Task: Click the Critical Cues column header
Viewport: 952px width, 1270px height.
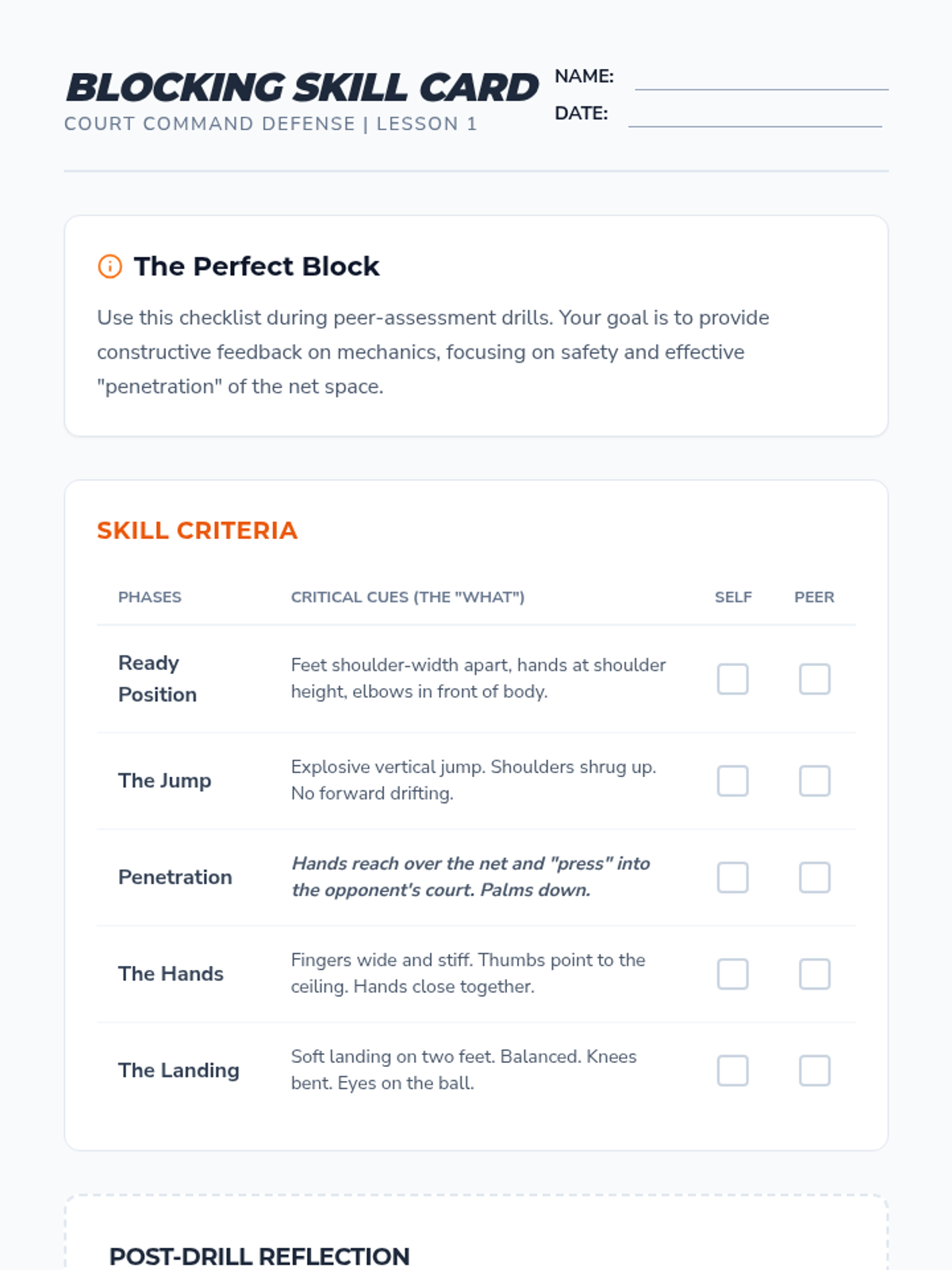Action: click(408, 597)
